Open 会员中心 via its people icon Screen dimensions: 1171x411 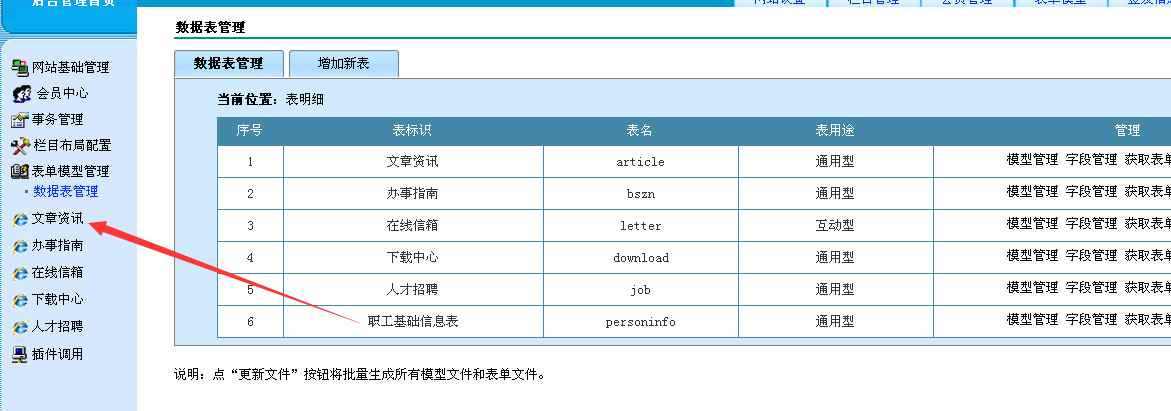(x=20, y=94)
